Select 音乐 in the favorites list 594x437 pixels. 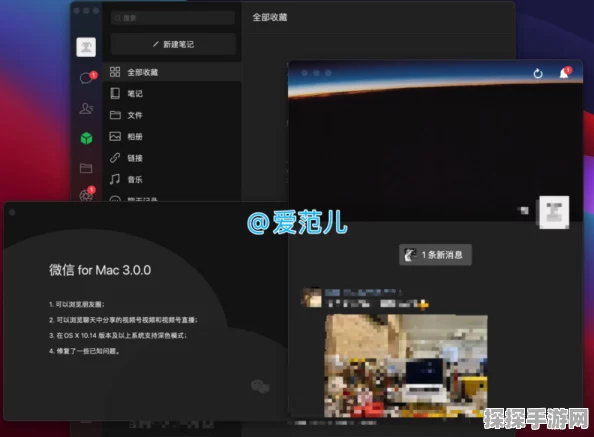click(x=172, y=179)
